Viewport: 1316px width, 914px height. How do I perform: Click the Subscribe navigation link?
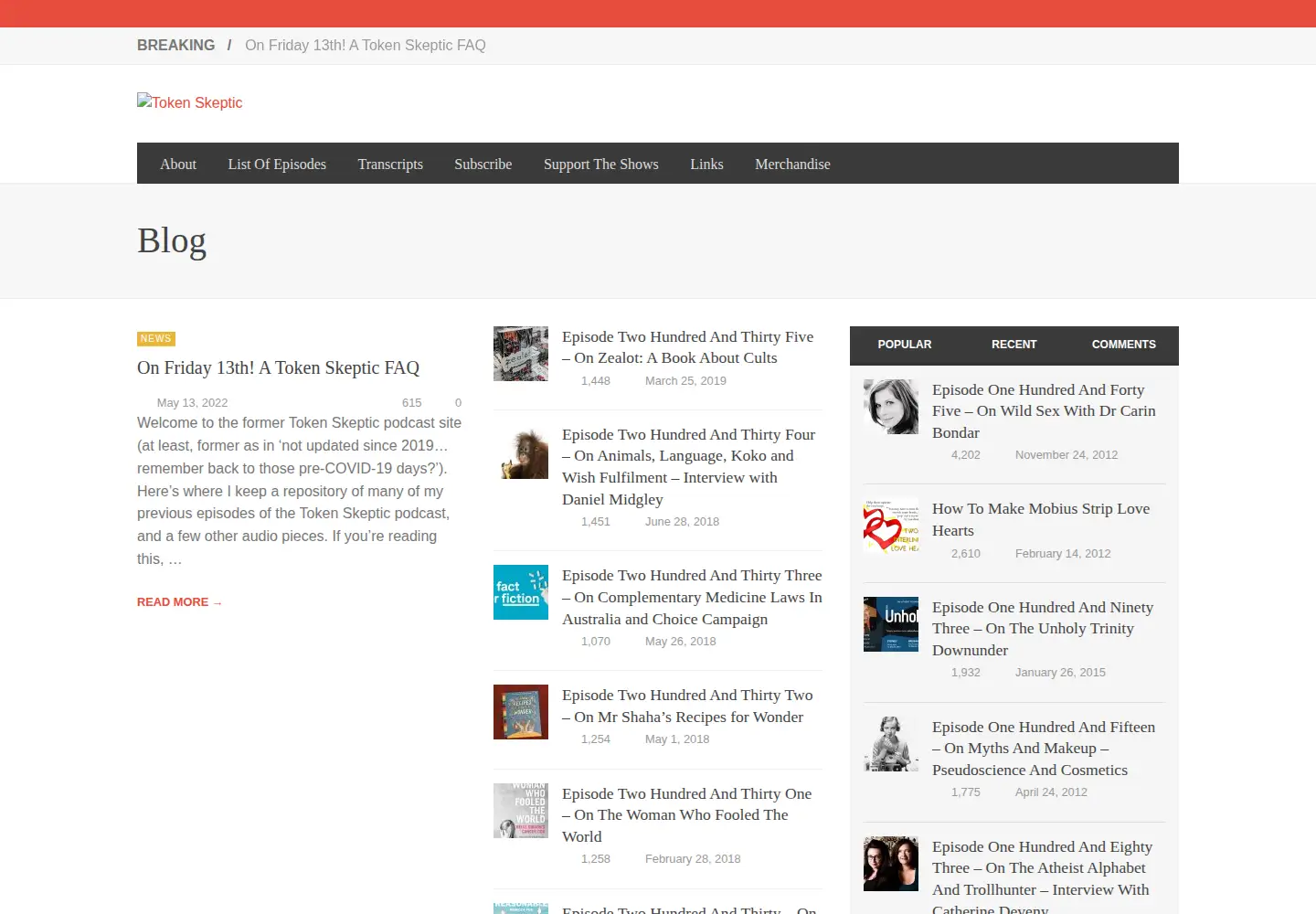pos(483,164)
